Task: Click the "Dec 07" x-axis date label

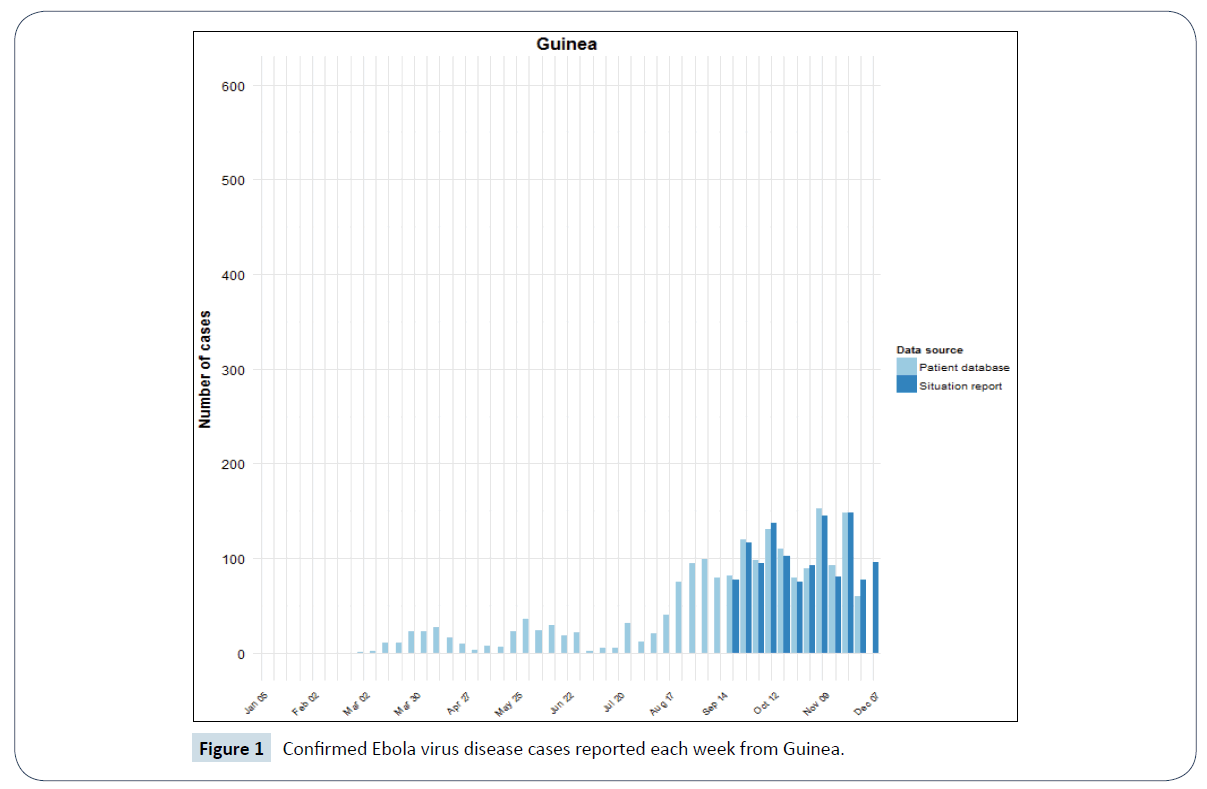Action: click(867, 703)
